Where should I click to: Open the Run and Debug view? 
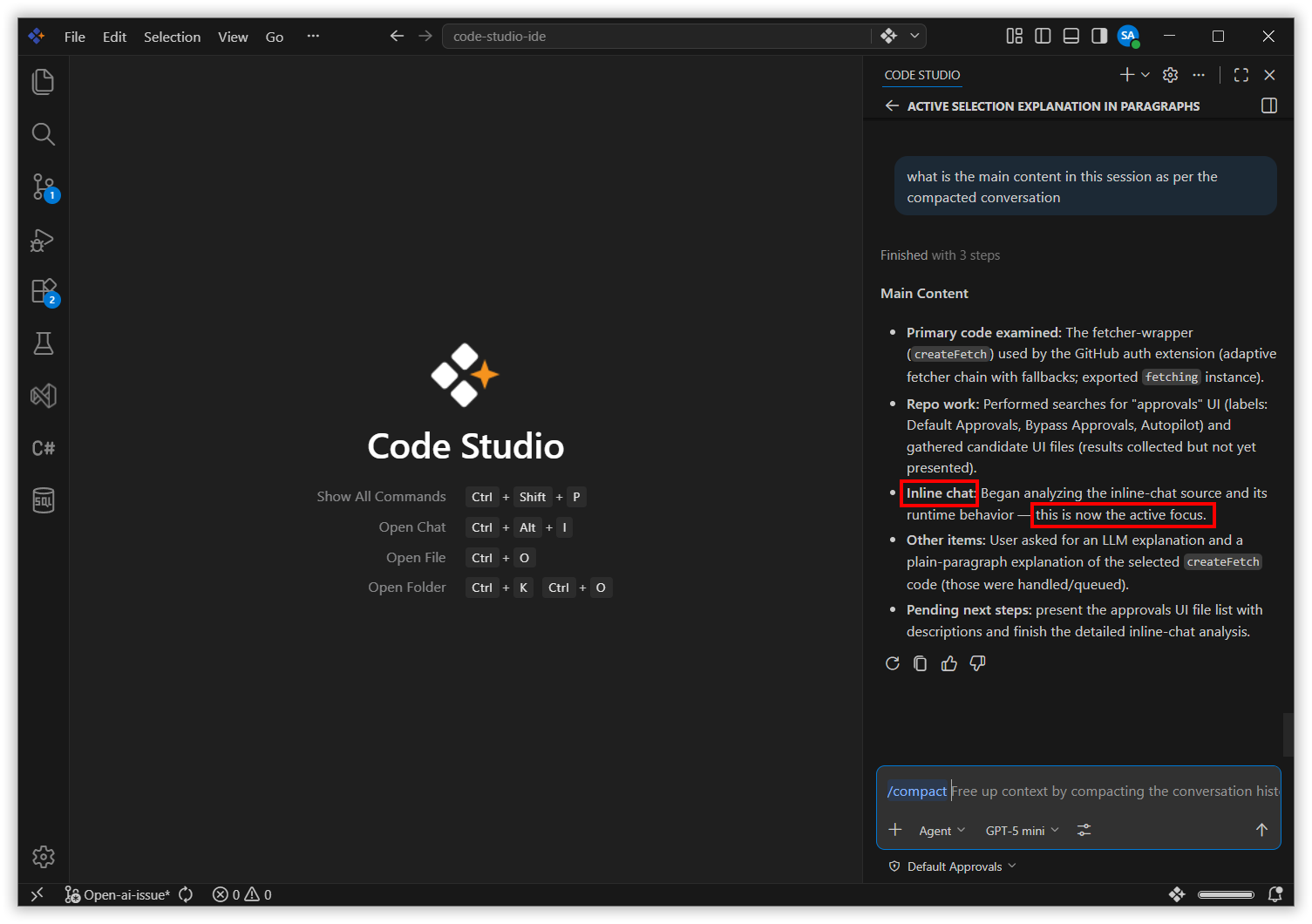coord(43,240)
